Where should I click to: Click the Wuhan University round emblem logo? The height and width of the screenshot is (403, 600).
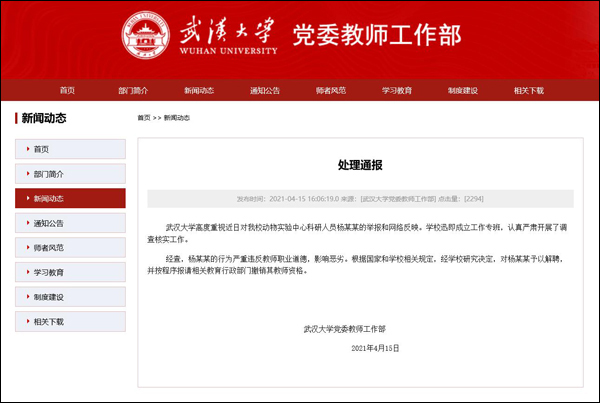[145, 35]
